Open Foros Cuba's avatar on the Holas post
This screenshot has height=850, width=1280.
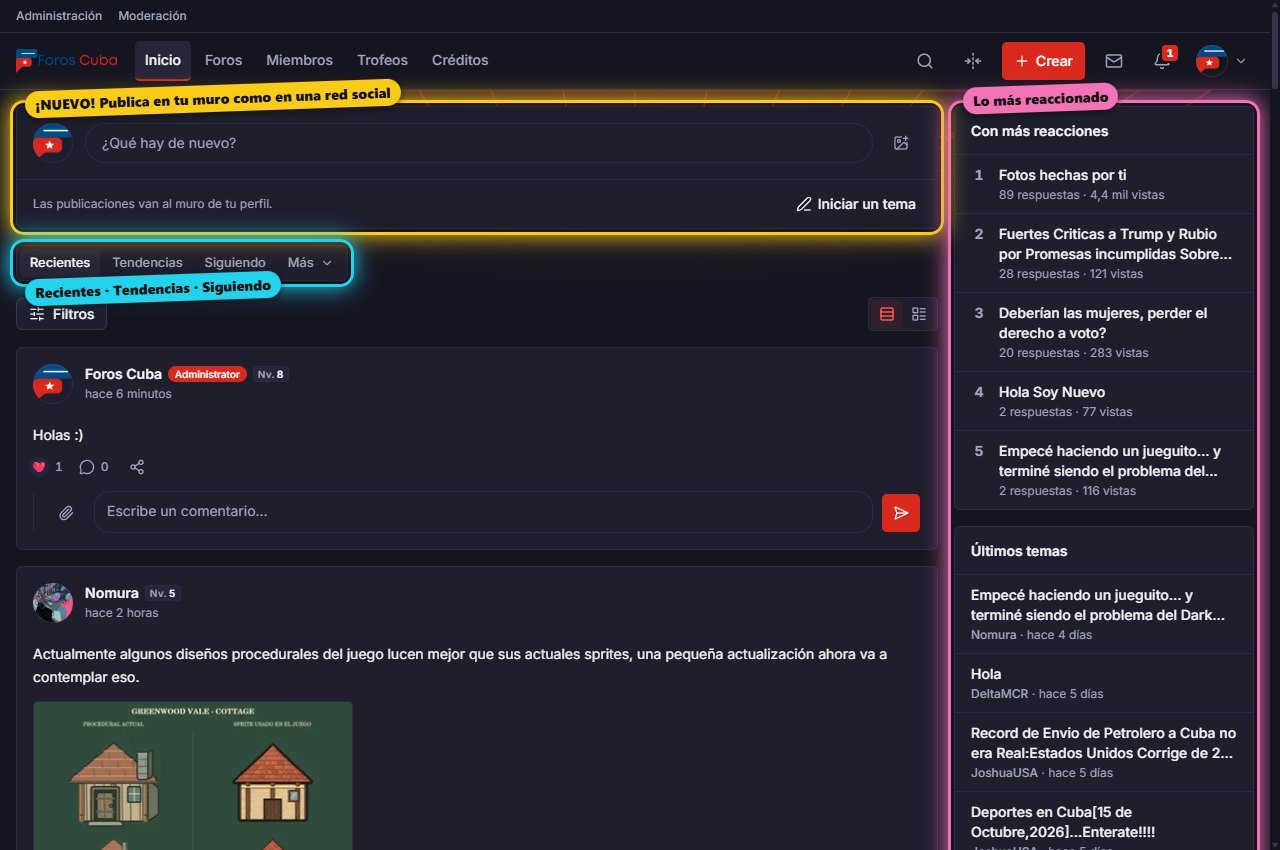coord(53,384)
